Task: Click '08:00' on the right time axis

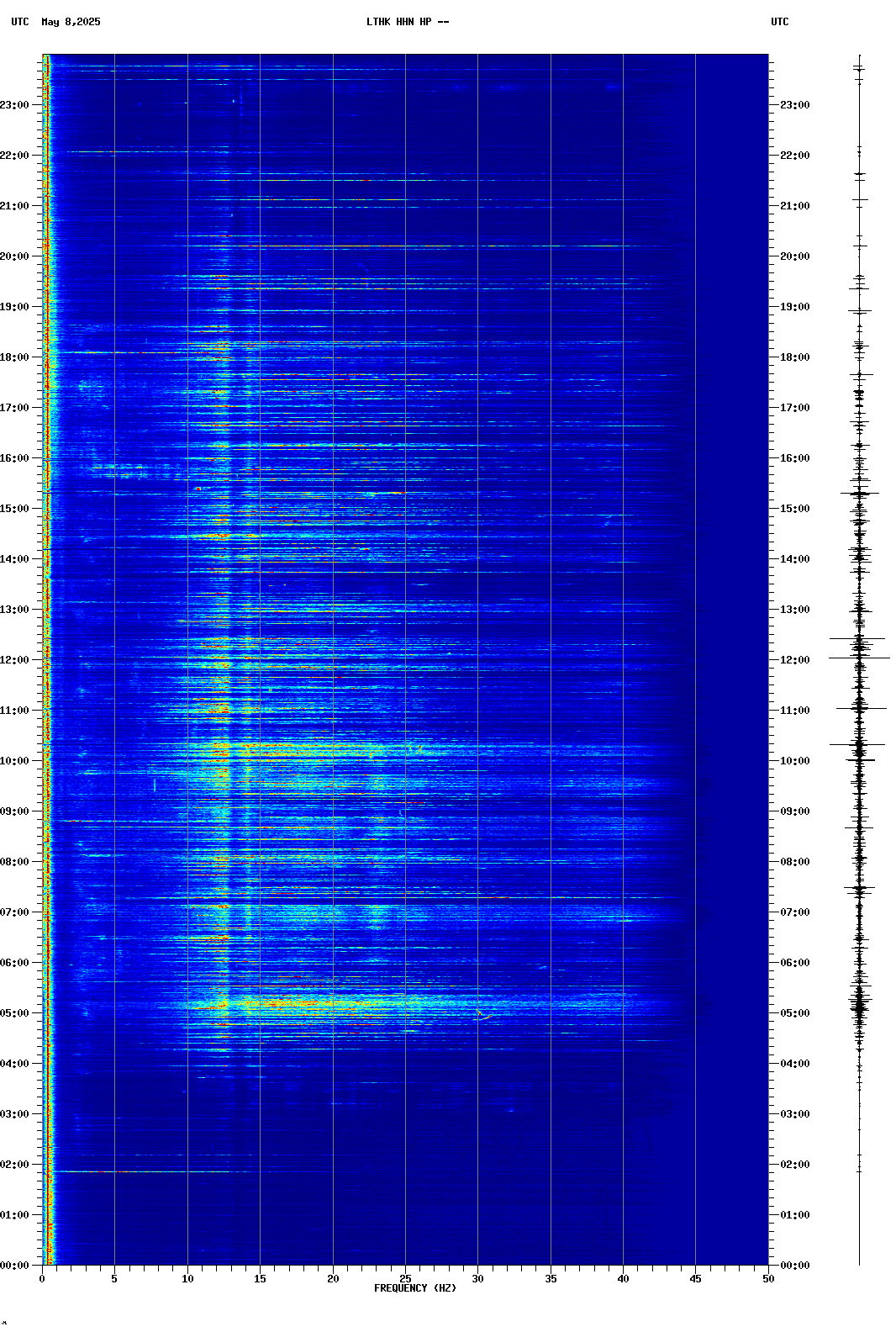Action: point(795,862)
